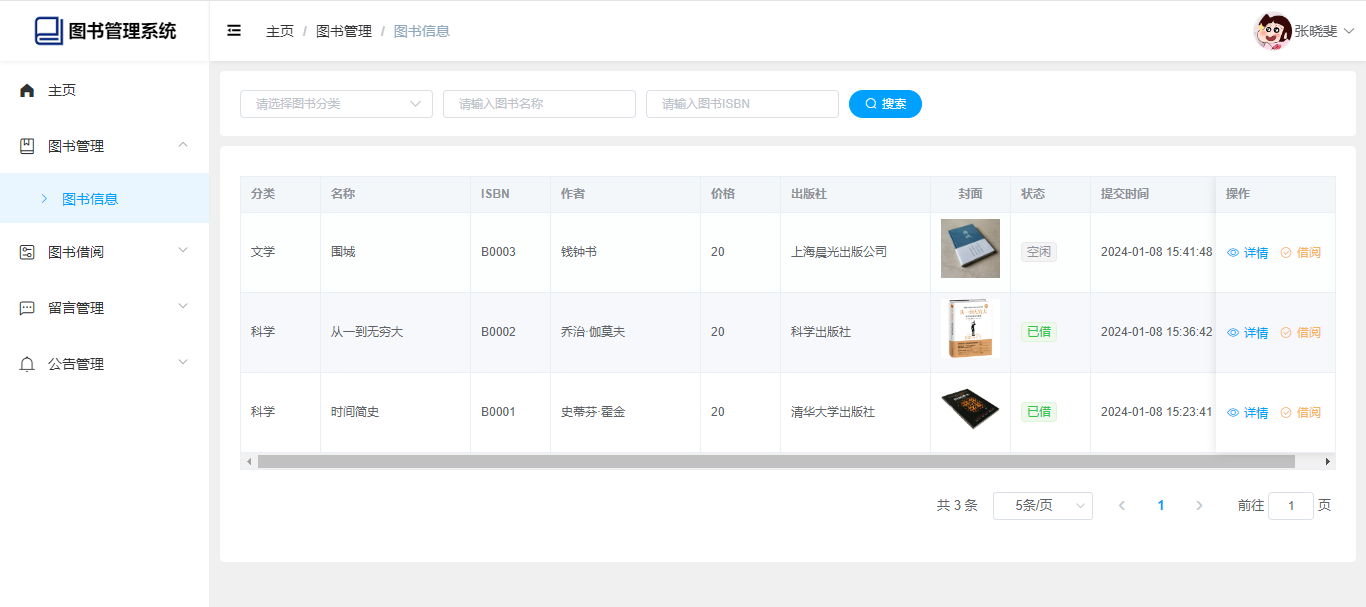The height and width of the screenshot is (607, 1366).
Task: View 详情 for 时间简史 row
Action: (x=1248, y=413)
